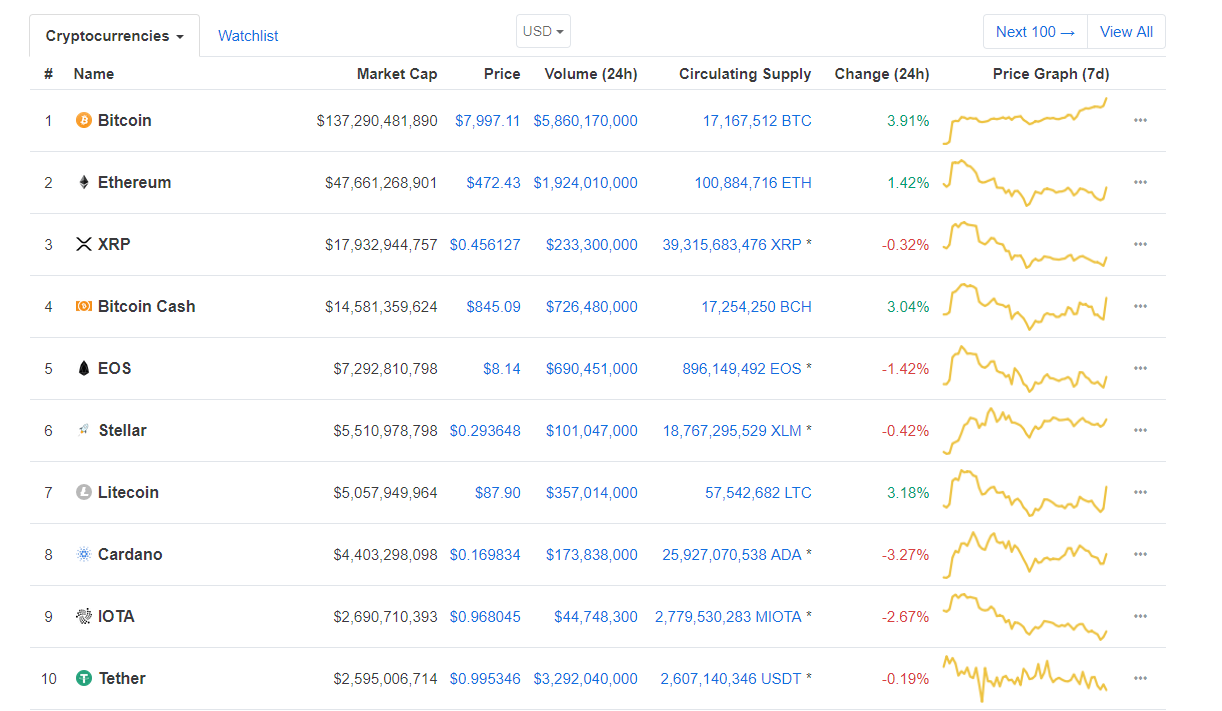
Task: Click Bitcoin Cash price $845.09
Action: click(x=494, y=307)
